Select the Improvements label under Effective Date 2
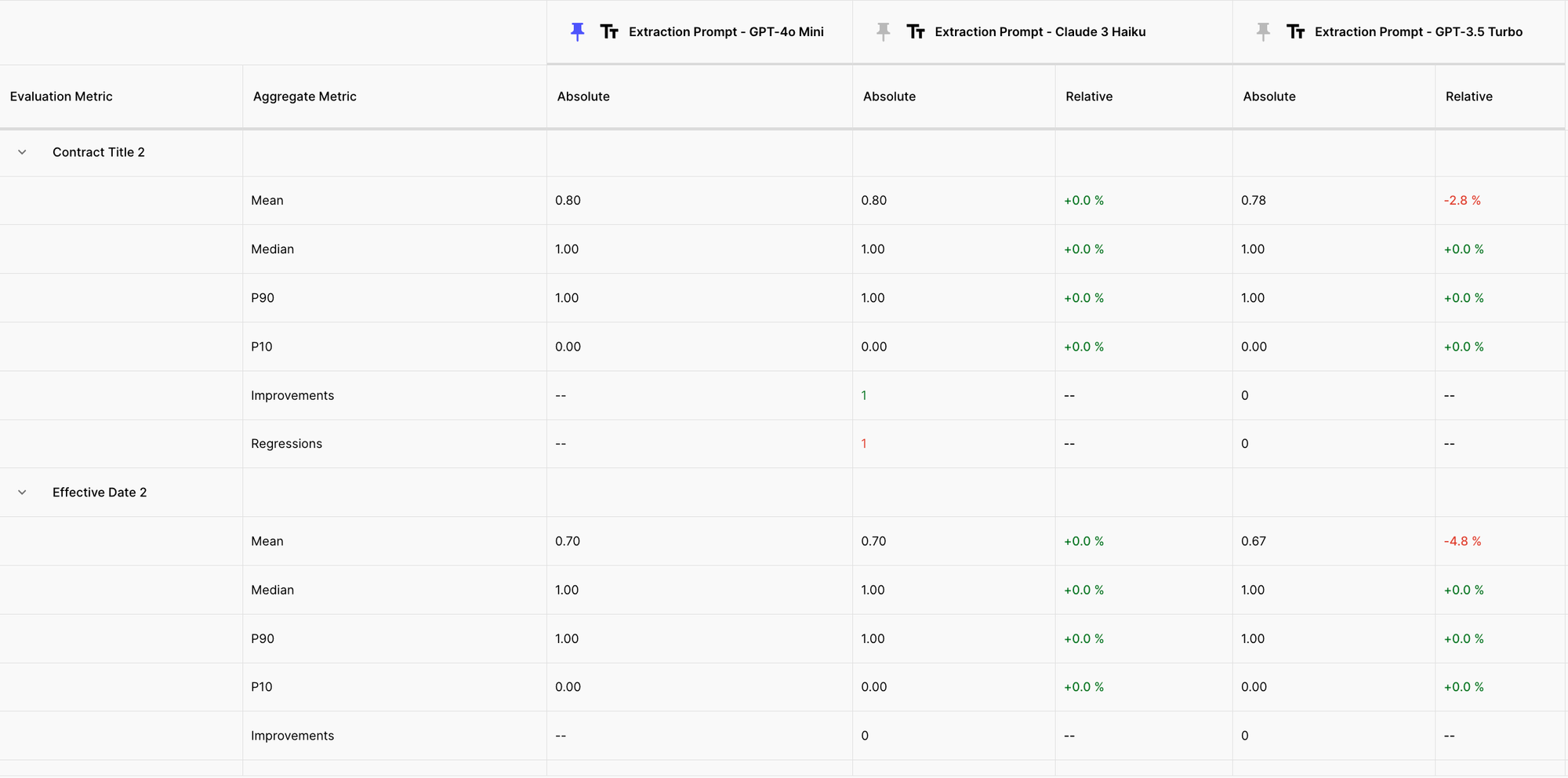 click(292, 736)
